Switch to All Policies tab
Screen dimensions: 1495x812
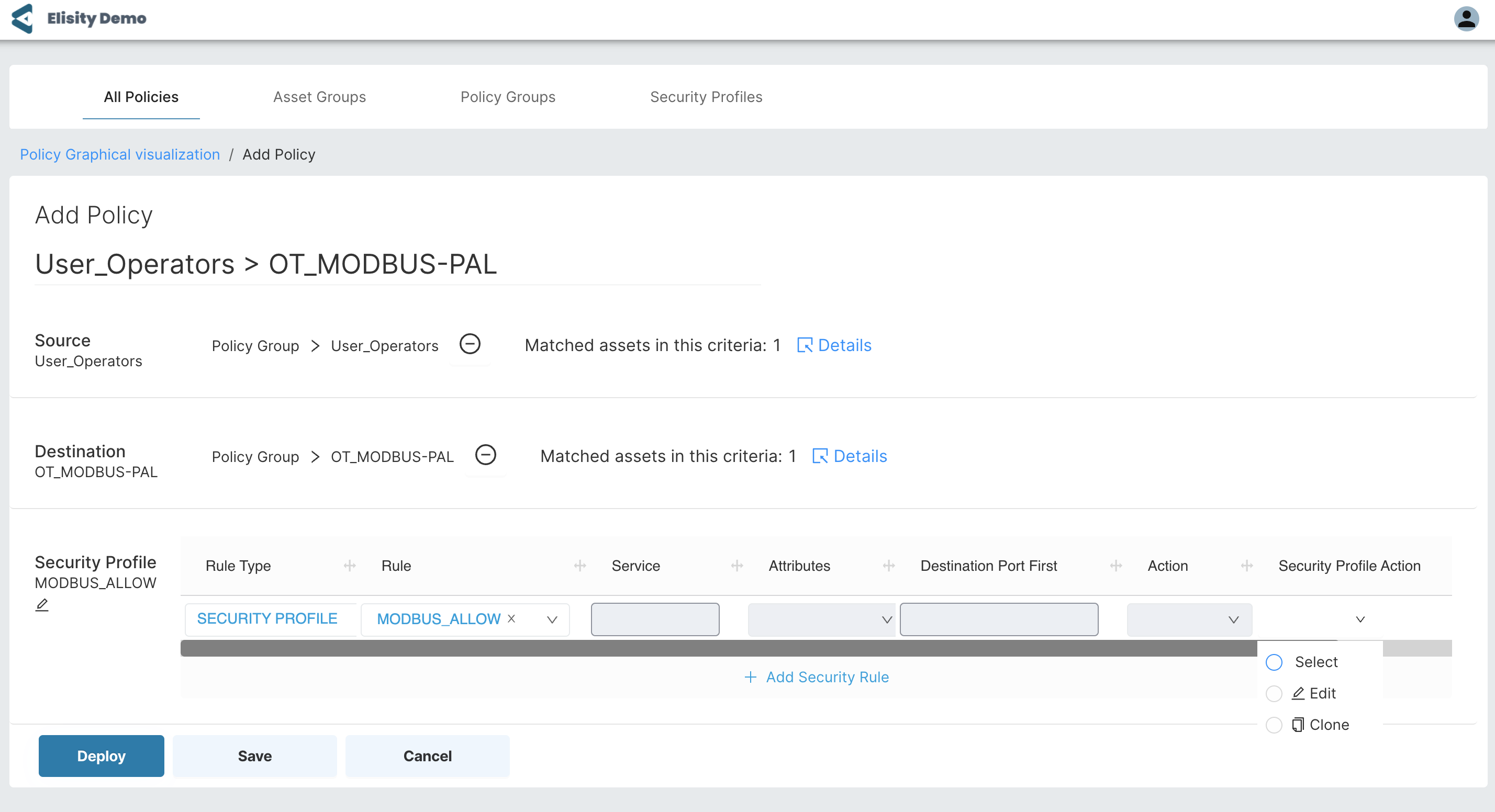click(141, 97)
